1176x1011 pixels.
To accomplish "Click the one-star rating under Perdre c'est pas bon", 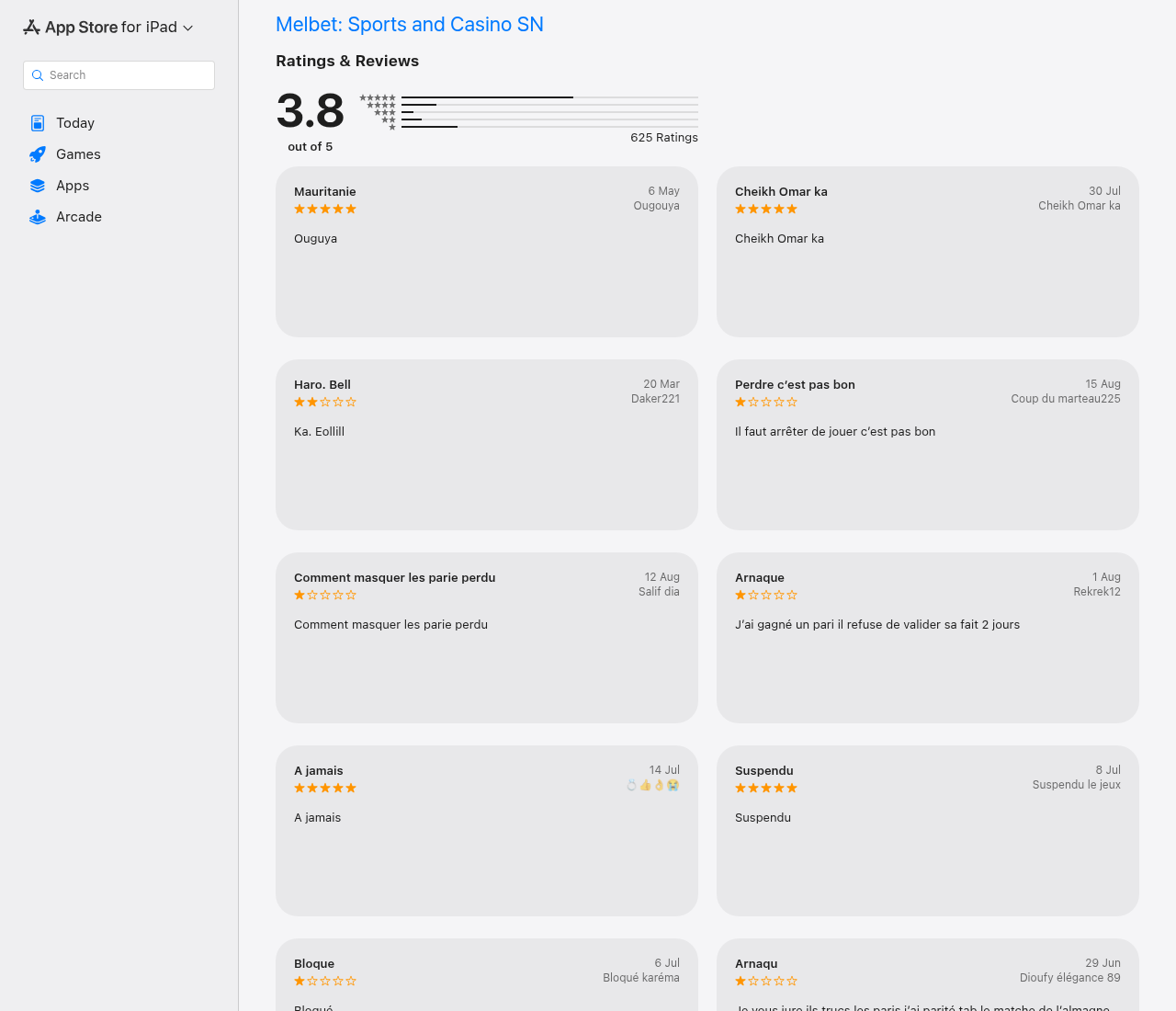I will tap(766, 403).
